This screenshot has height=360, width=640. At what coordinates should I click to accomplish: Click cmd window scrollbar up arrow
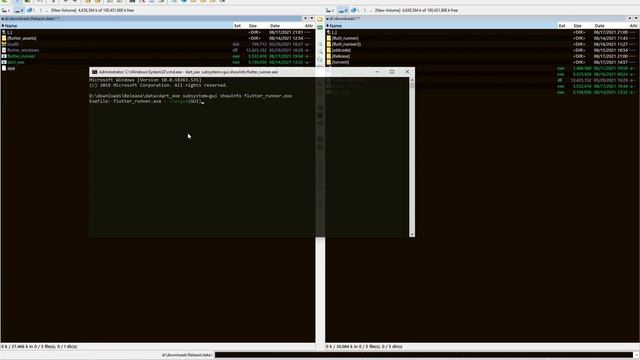(x=412, y=80)
